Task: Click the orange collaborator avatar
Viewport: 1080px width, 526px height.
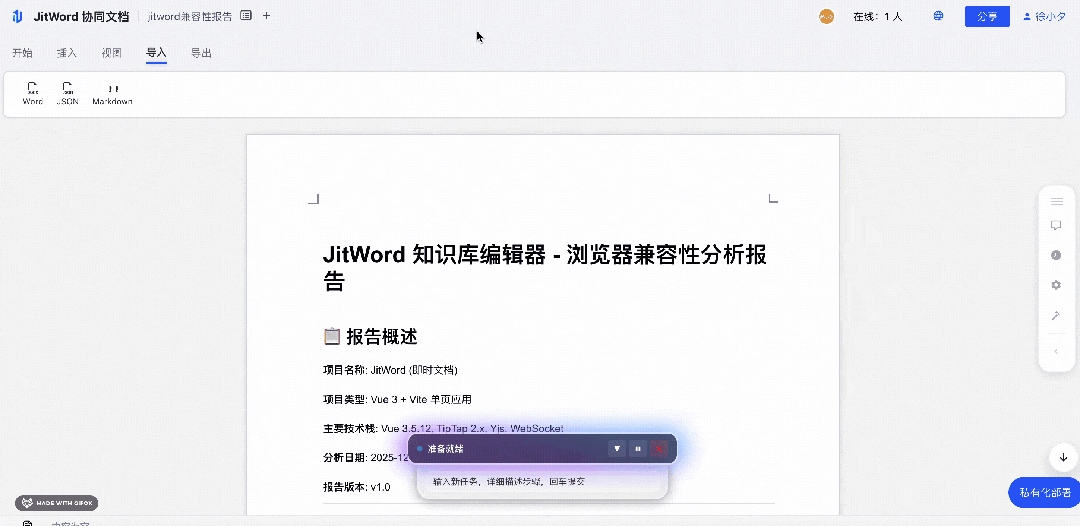Action: coord(827,17)
